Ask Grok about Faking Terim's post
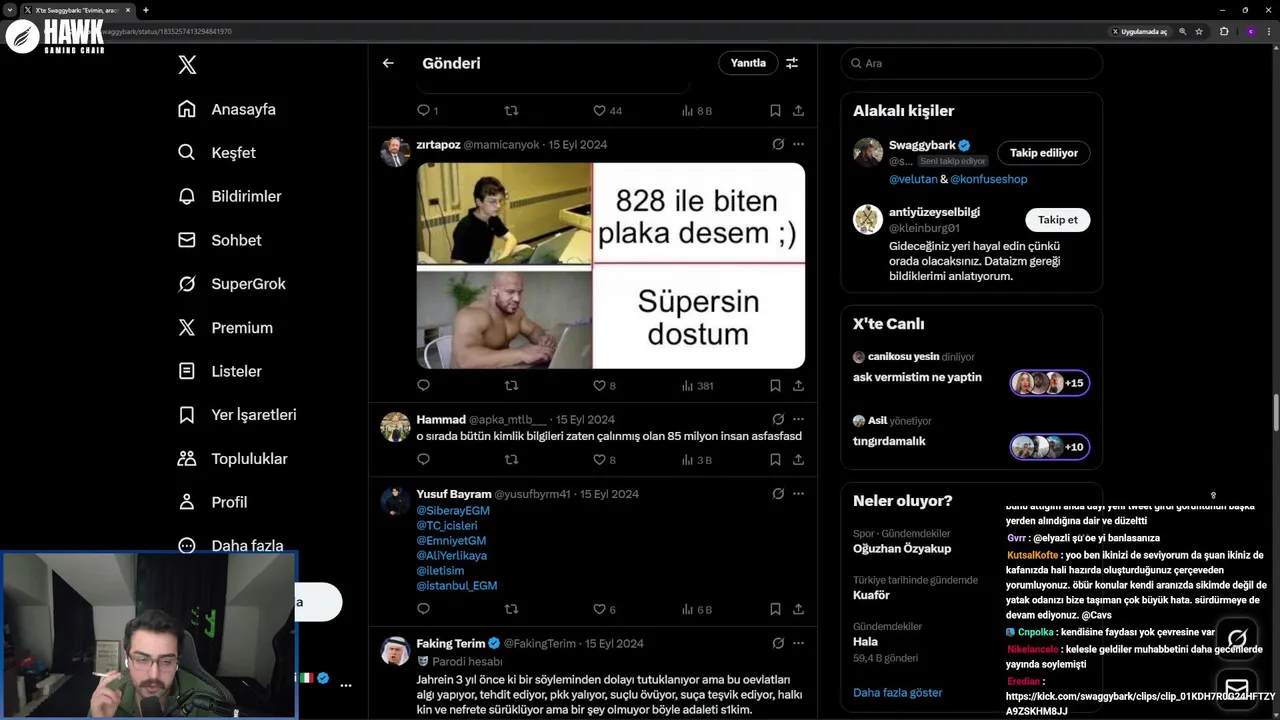Screen dimensions: 1280x720 [x=778, y=643]
